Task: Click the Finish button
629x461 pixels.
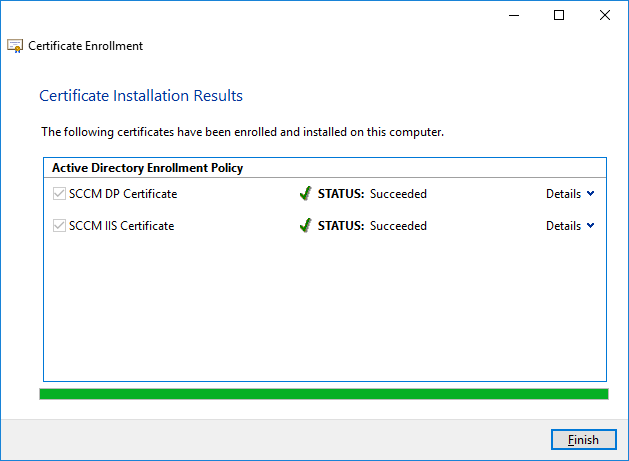Action: pos(583,440)
